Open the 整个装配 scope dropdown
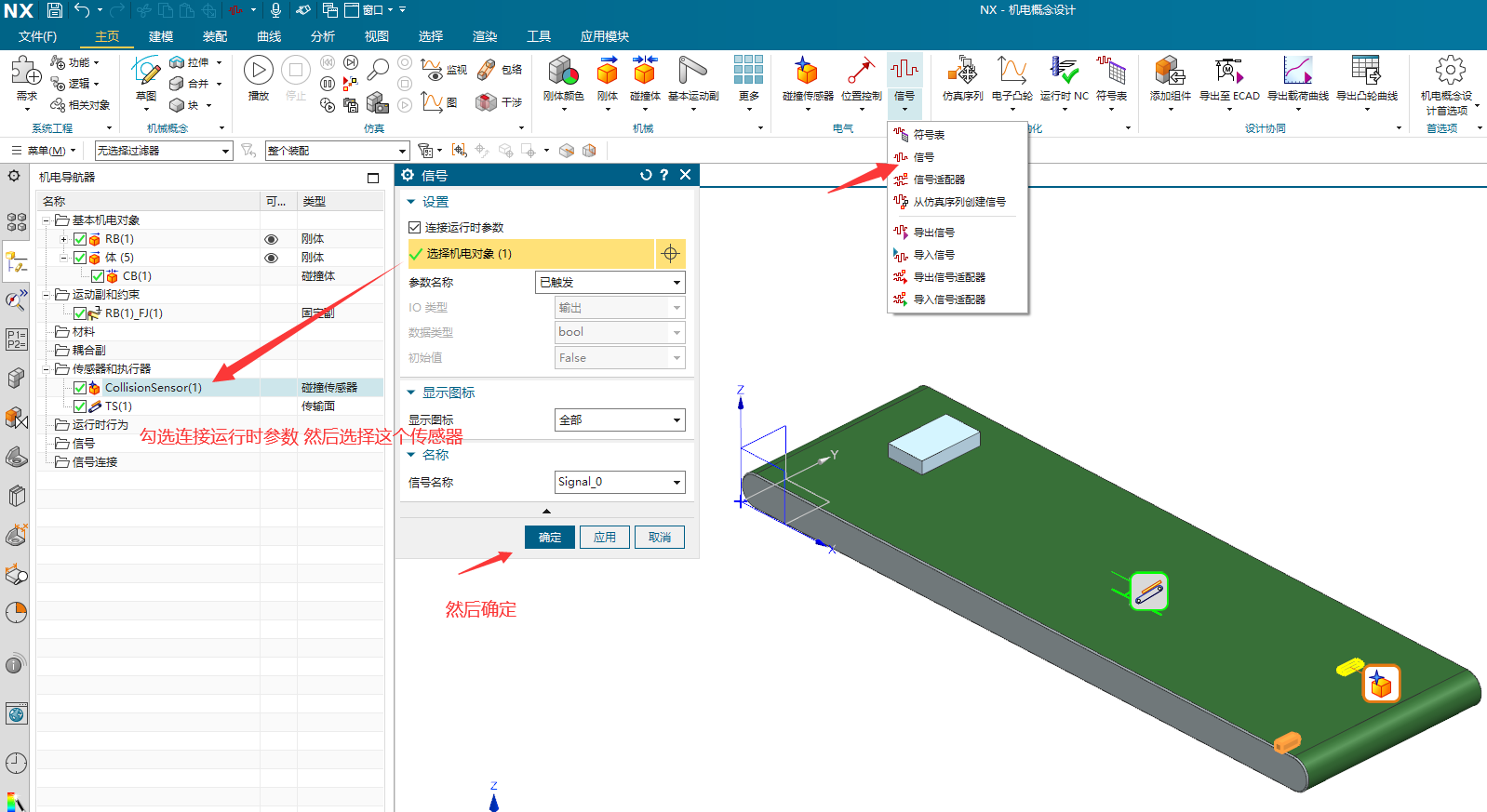The height and width of the screenshot is (812, 1487). pyautogui.click(x=337, y=151)
